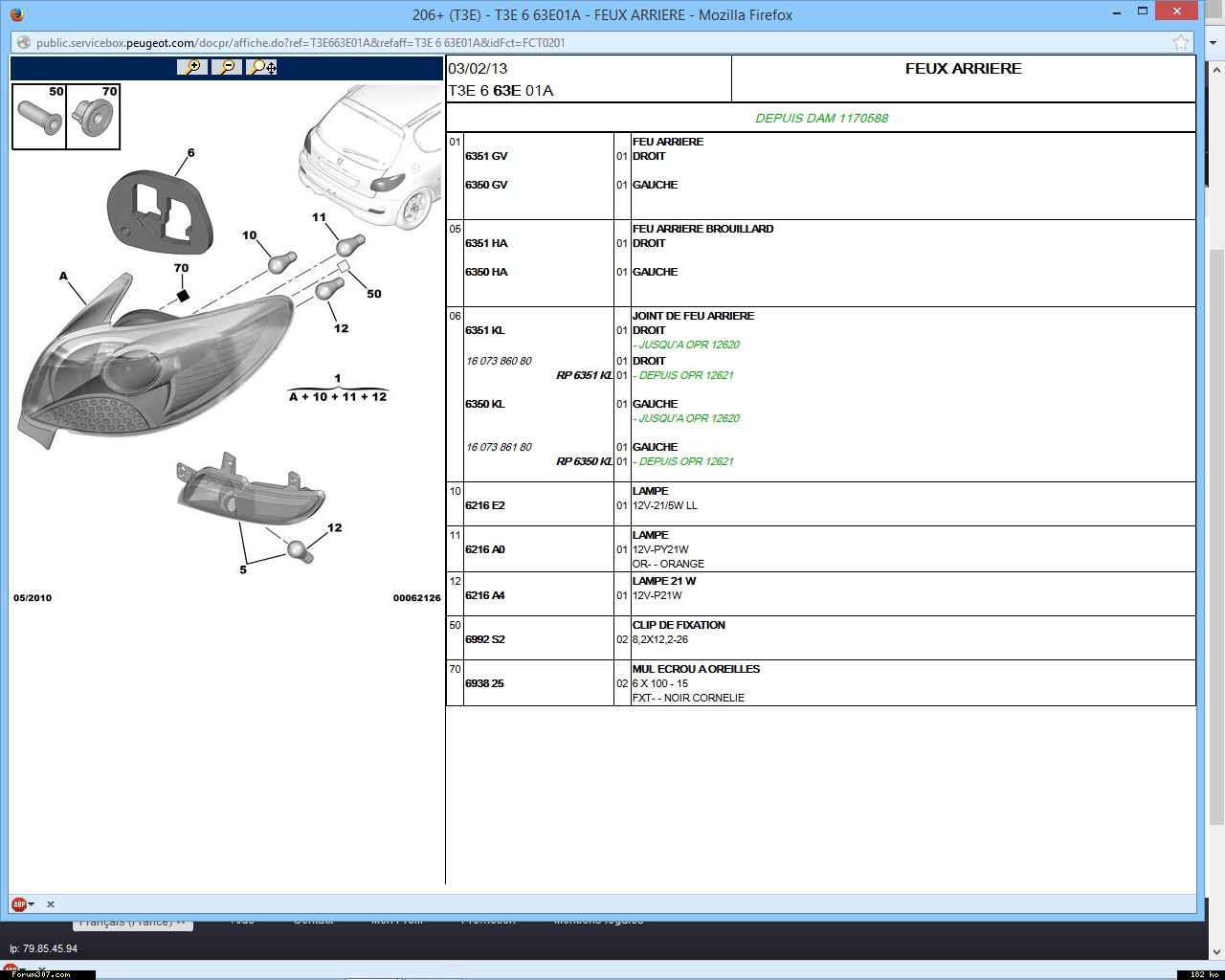Click part reference 6216 E2 lamp
This screenshot has width=1225, height=980.
point(485,505)
